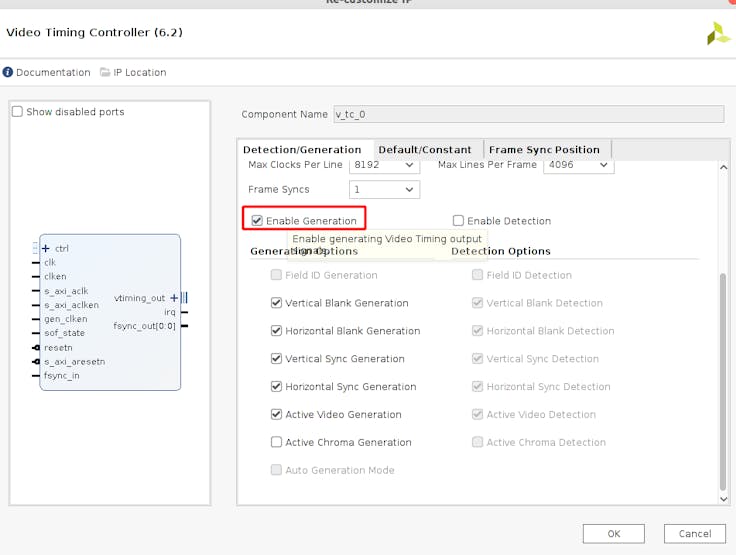Check Active Chroma Generation option
Viewport: 736px width, 555px height.
point(277,442)
